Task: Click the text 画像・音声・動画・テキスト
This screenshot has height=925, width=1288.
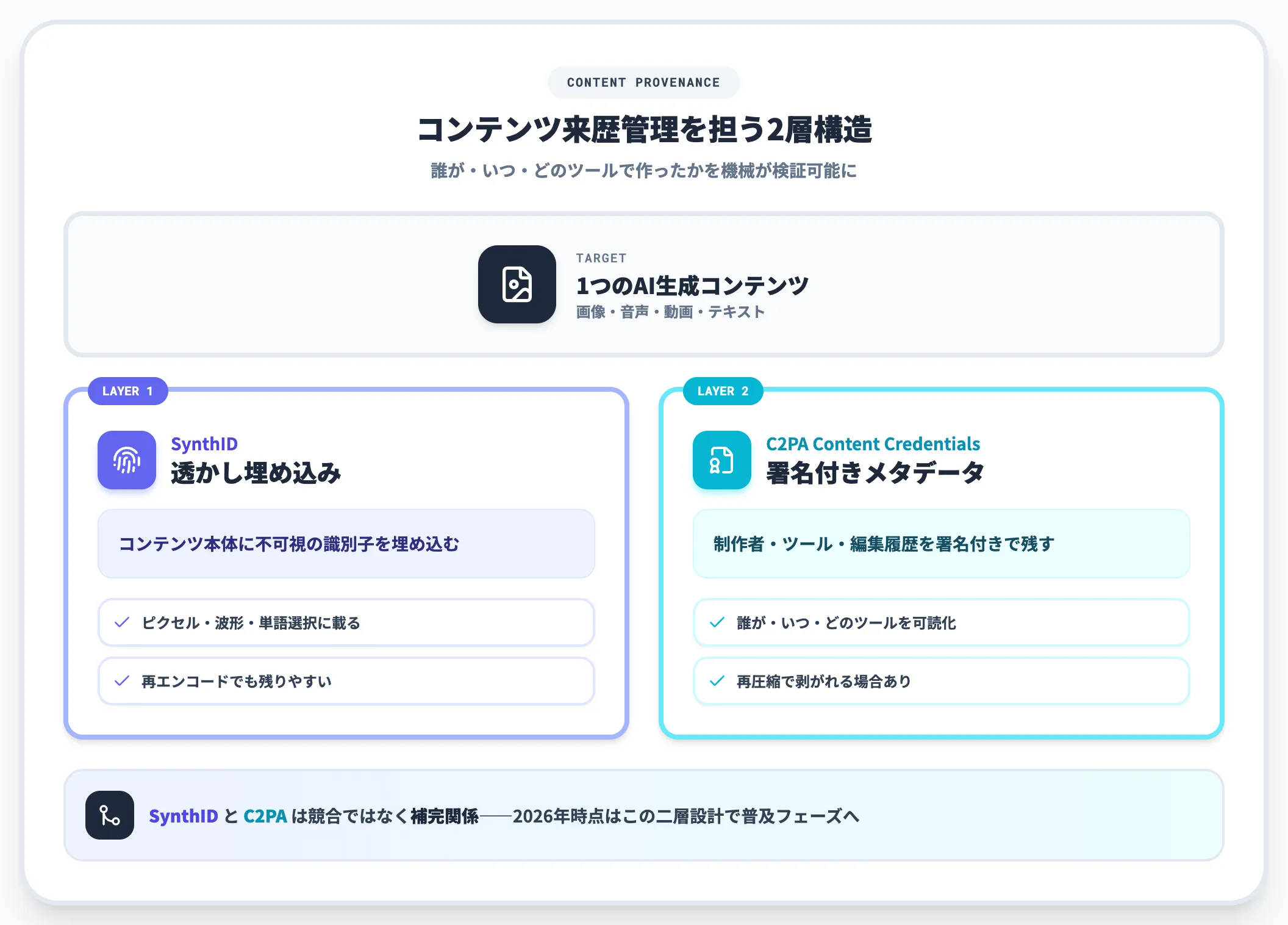Action: (x=670, y=312)
